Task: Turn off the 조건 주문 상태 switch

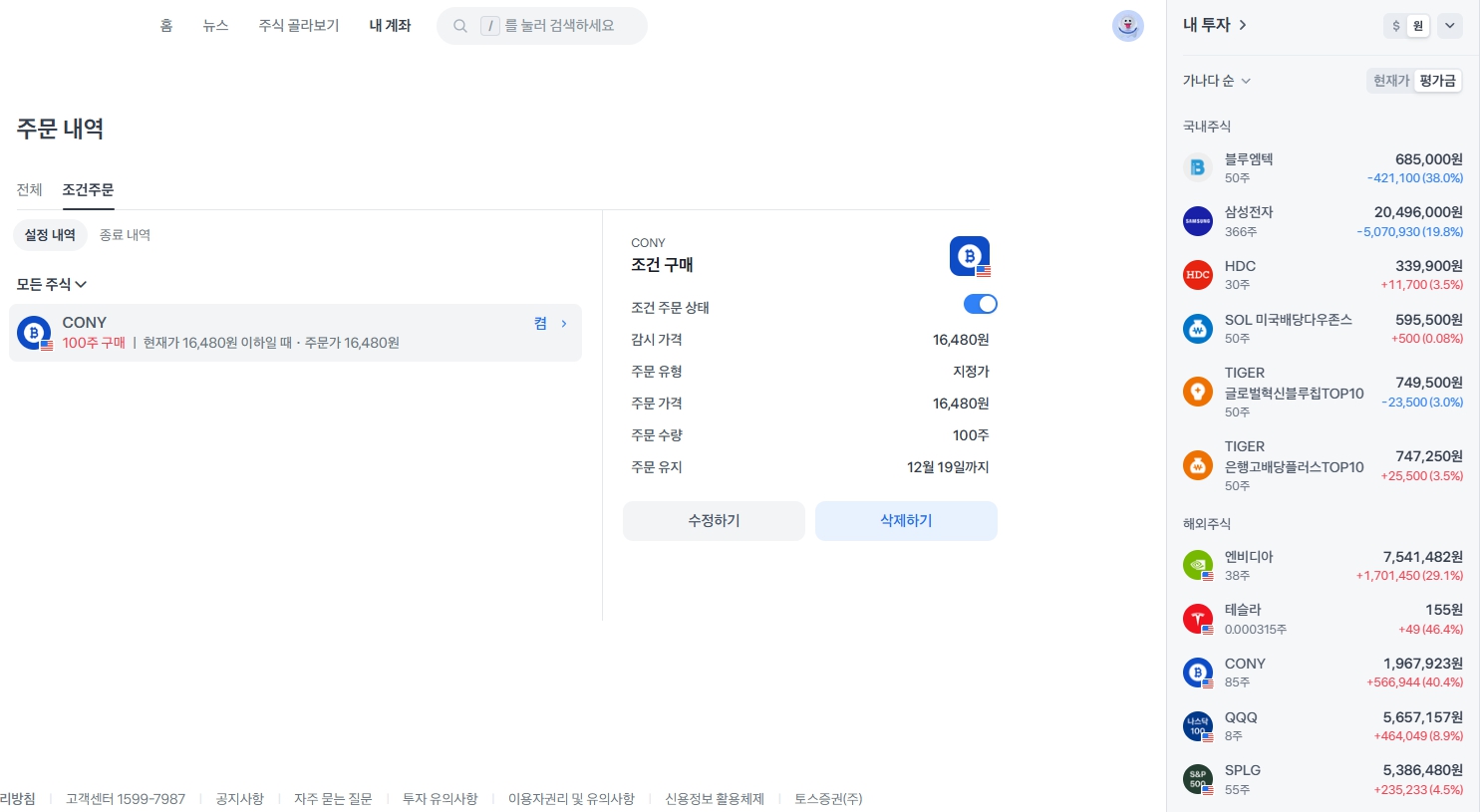Action: (x=981, y=304)
